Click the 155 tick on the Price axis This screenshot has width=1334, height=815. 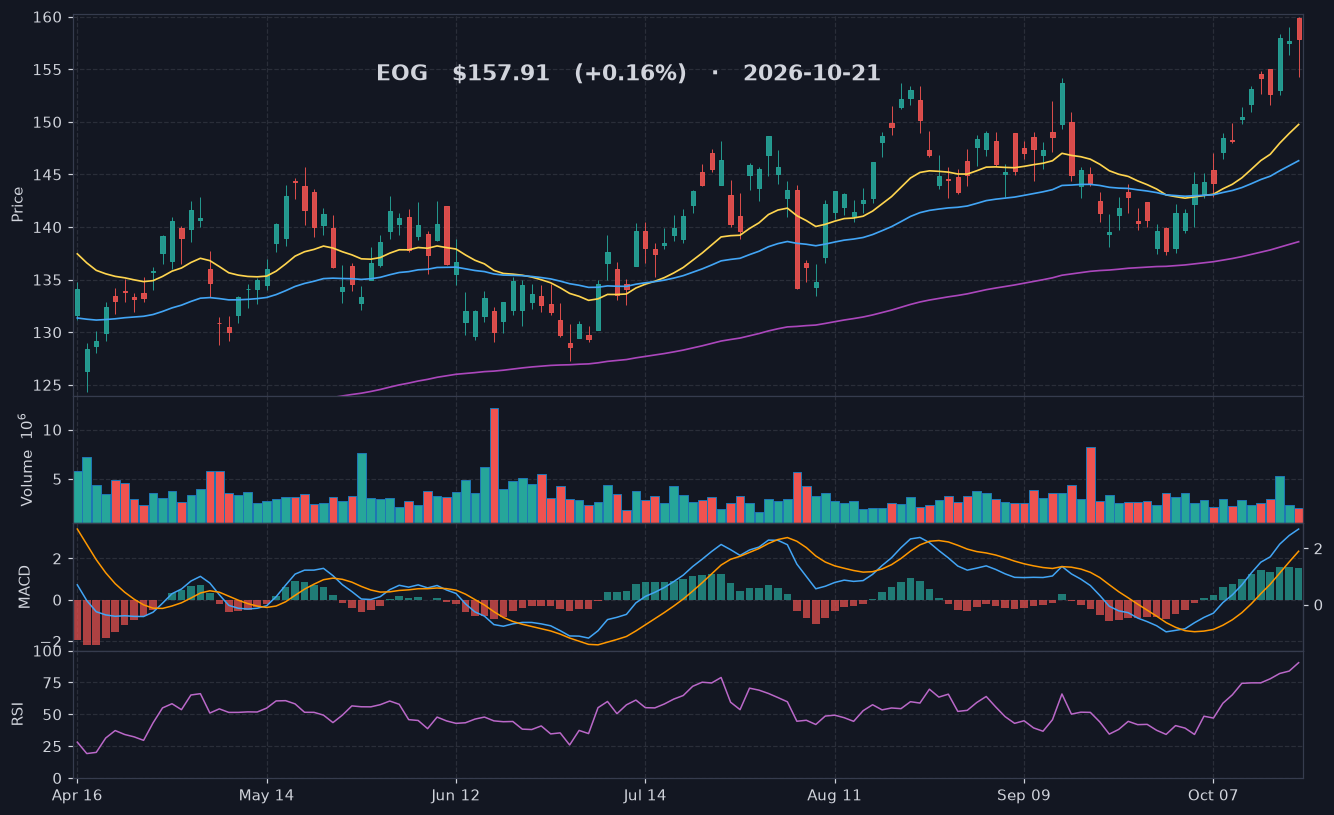pyautogui.click(x=48, y=70)
